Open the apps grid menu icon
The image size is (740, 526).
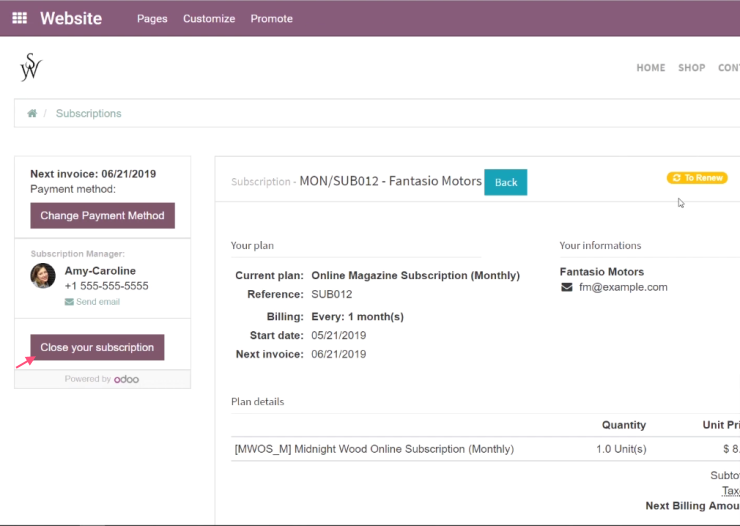pos(19,18)
